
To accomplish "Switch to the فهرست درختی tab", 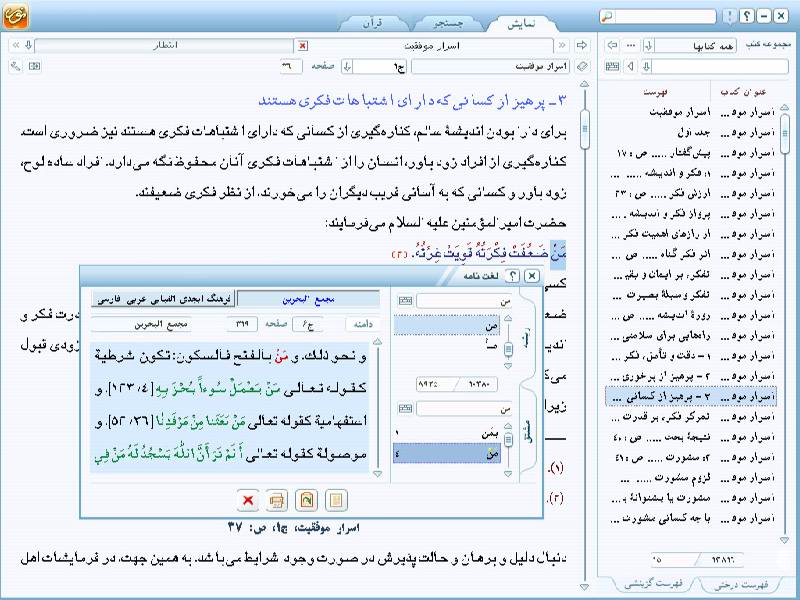I will pos(741,585).
